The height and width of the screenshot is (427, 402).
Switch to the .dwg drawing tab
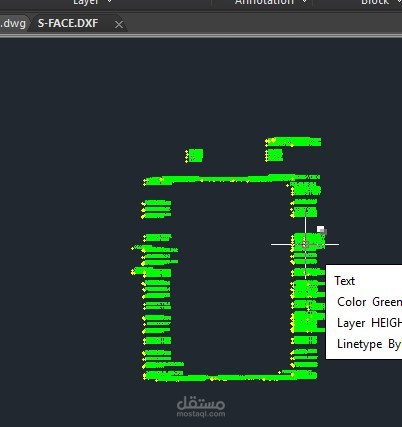pyautogui.click(x=13, y=23)
